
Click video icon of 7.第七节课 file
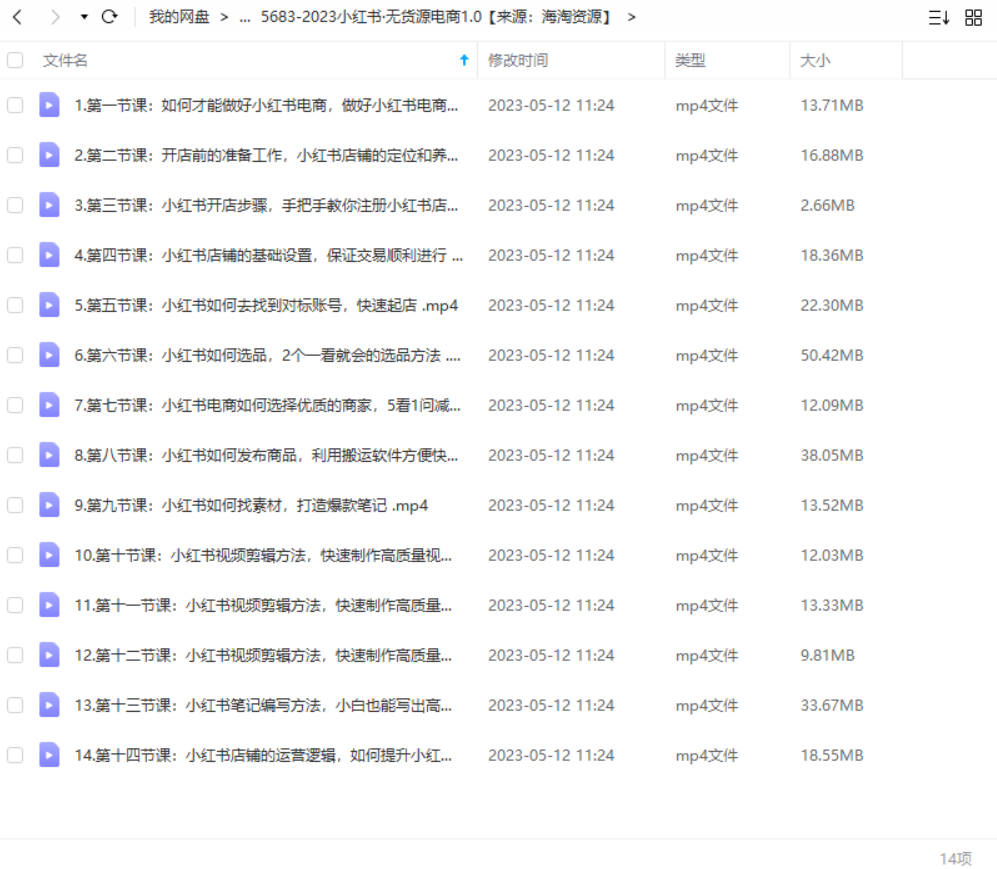pyautogui.click(x=49, y=405)
